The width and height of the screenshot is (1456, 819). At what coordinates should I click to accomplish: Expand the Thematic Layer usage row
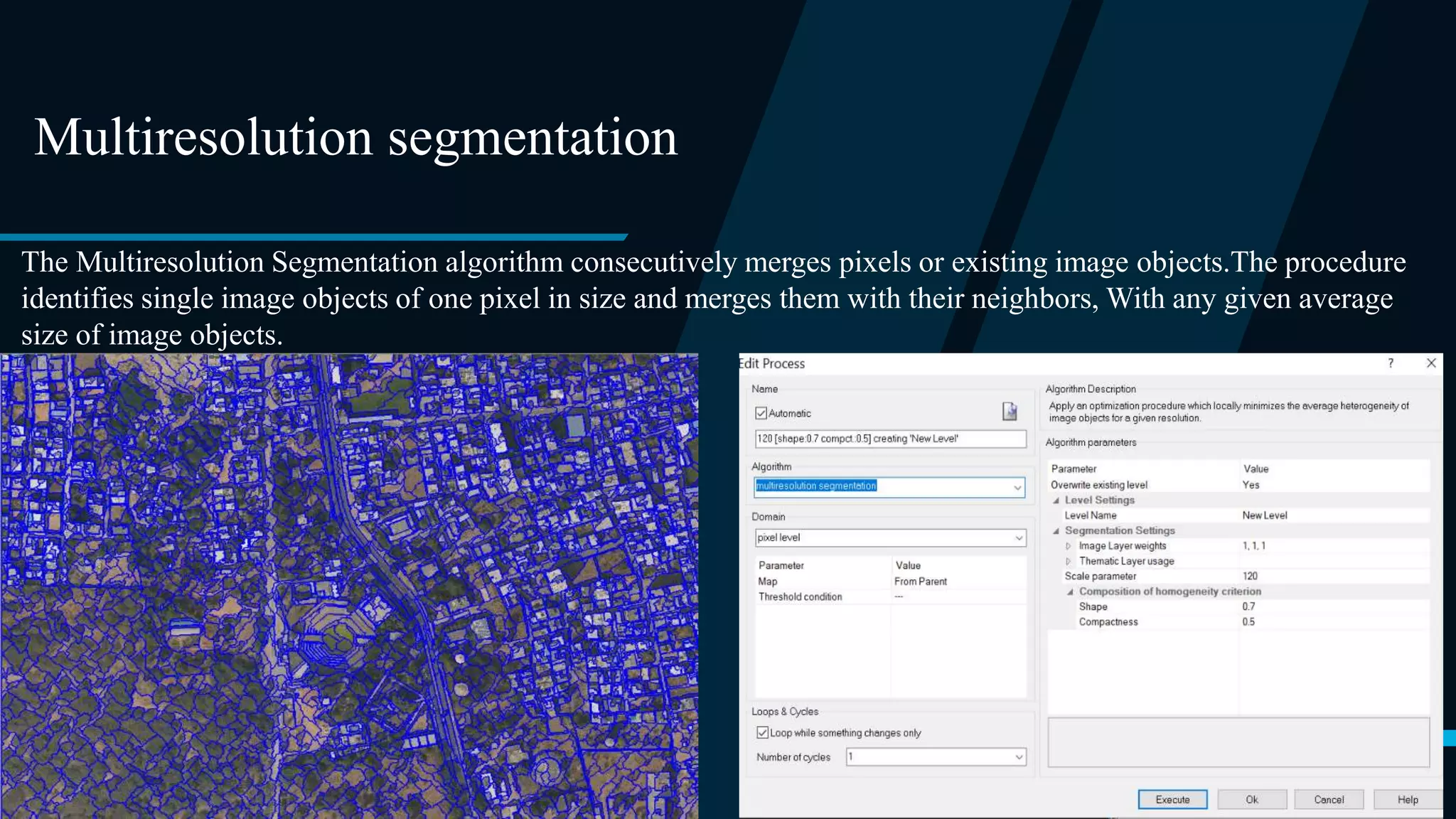[x=1069, y=561]
